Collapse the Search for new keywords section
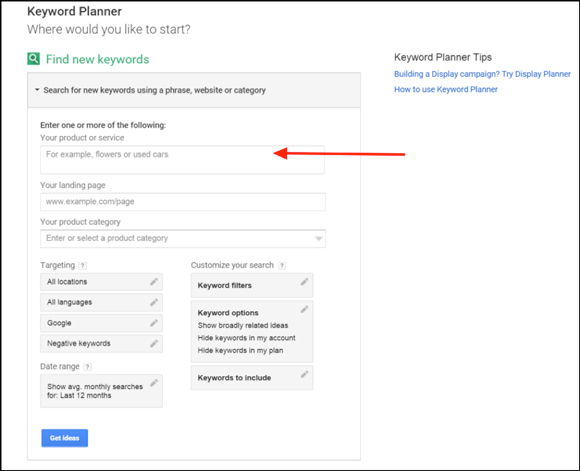This screenshot has width=580, height=471. [x=37, y=90]
